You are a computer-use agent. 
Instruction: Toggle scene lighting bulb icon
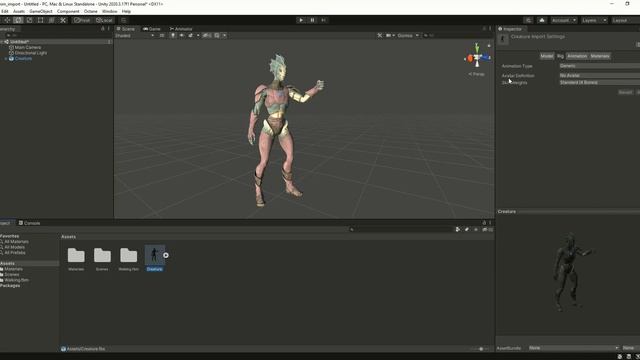(173, 36)
